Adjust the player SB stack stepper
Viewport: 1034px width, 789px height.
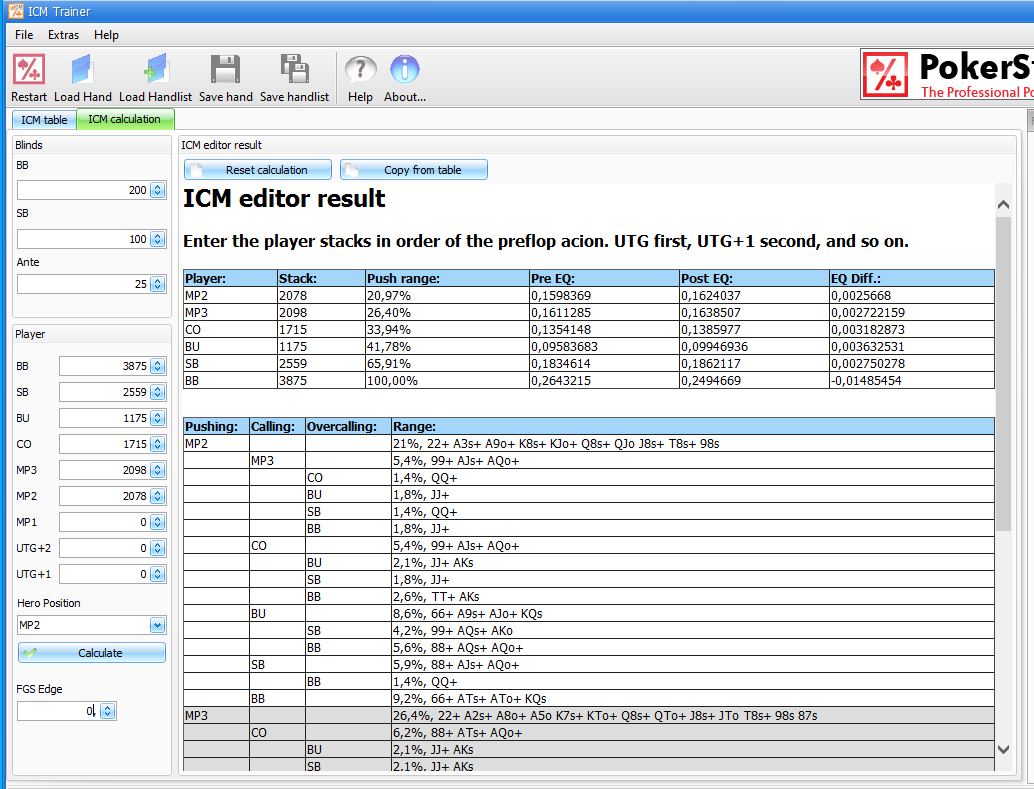click(x=158, y=392)
